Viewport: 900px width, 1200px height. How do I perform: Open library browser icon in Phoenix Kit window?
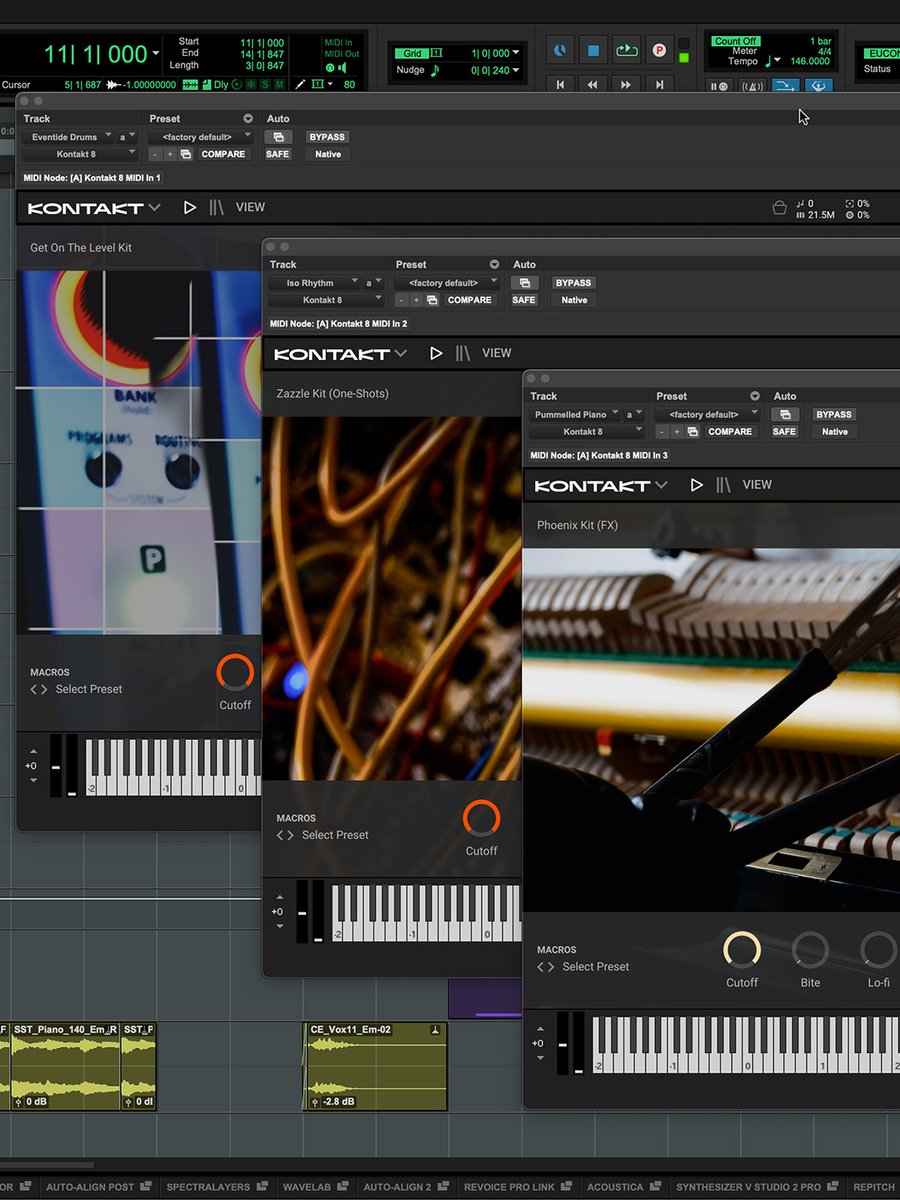click(x=723, y=485)
